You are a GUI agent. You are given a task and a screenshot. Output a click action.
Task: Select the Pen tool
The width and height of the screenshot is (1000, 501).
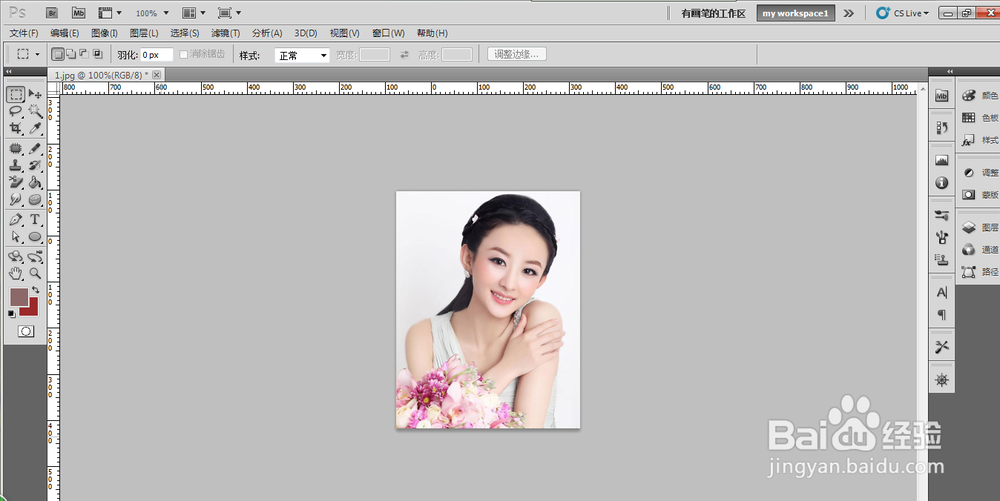(x=16, y=220)
